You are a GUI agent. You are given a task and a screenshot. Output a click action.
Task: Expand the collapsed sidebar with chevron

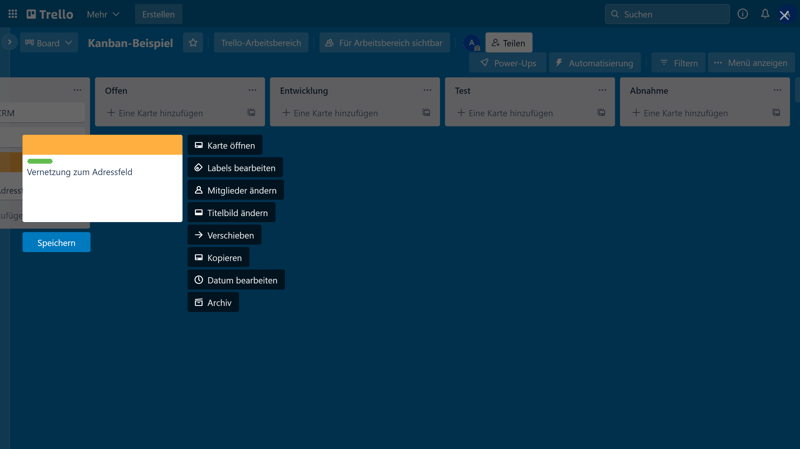coord(9,42)
